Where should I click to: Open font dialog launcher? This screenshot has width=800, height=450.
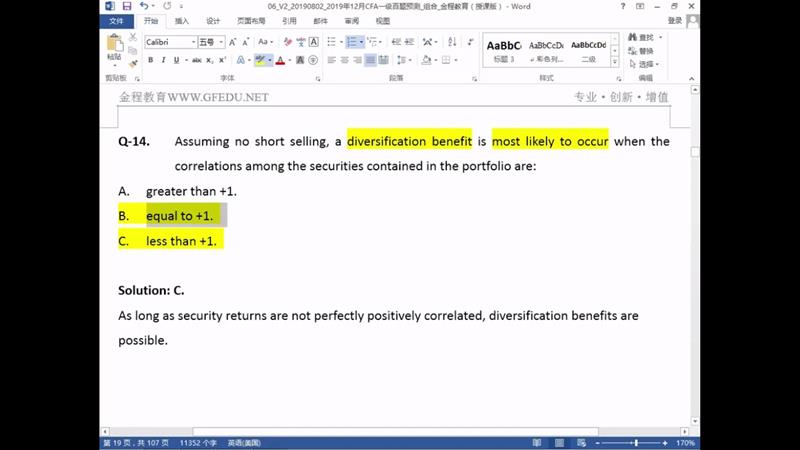(318, 79)
